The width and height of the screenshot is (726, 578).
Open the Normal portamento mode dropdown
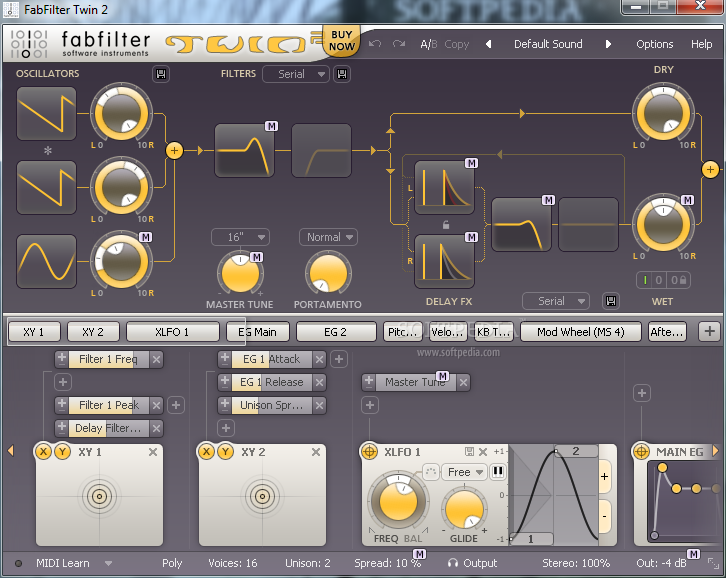328,237
